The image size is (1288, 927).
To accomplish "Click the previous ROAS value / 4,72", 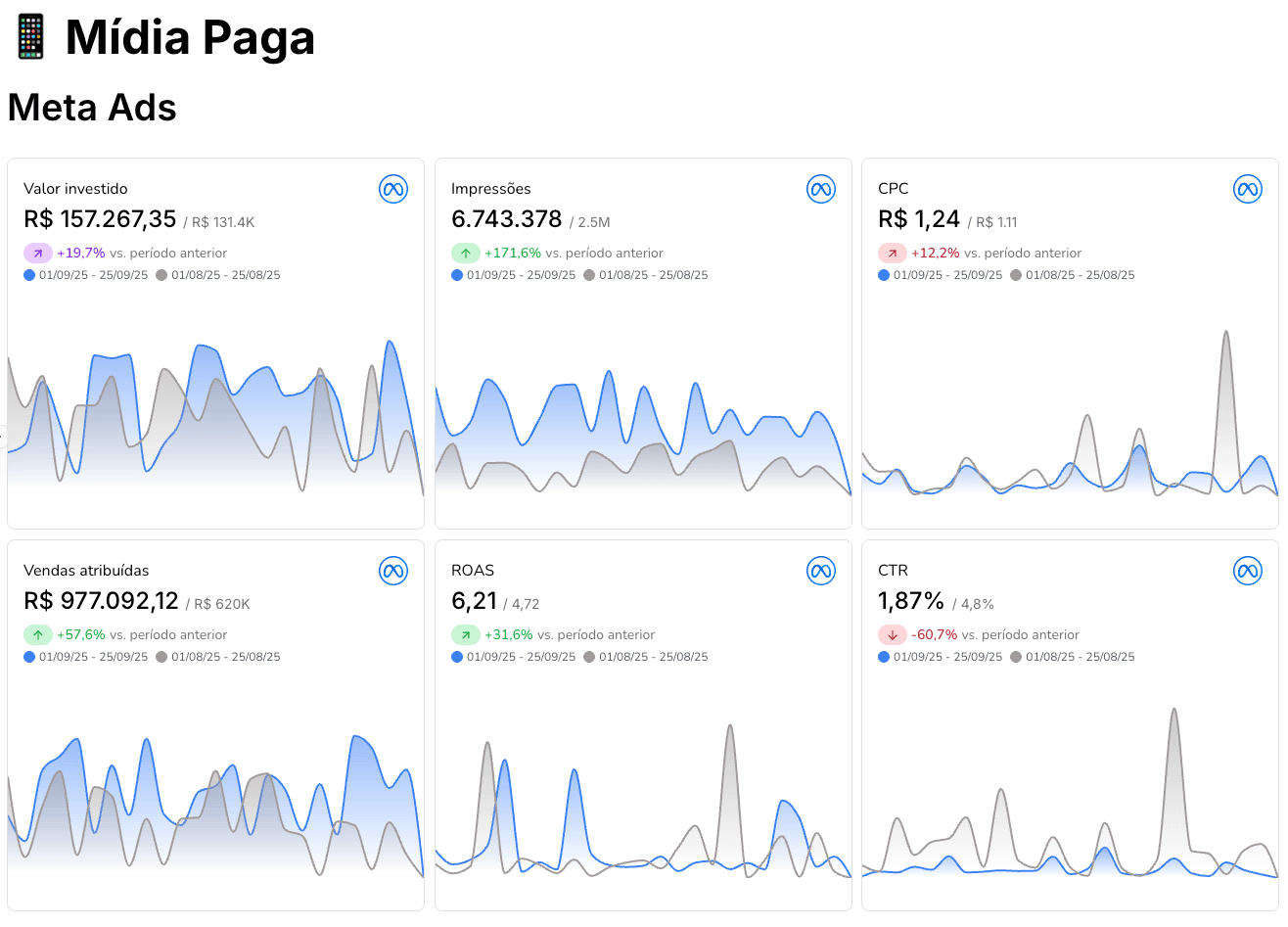I will (522, 604).
